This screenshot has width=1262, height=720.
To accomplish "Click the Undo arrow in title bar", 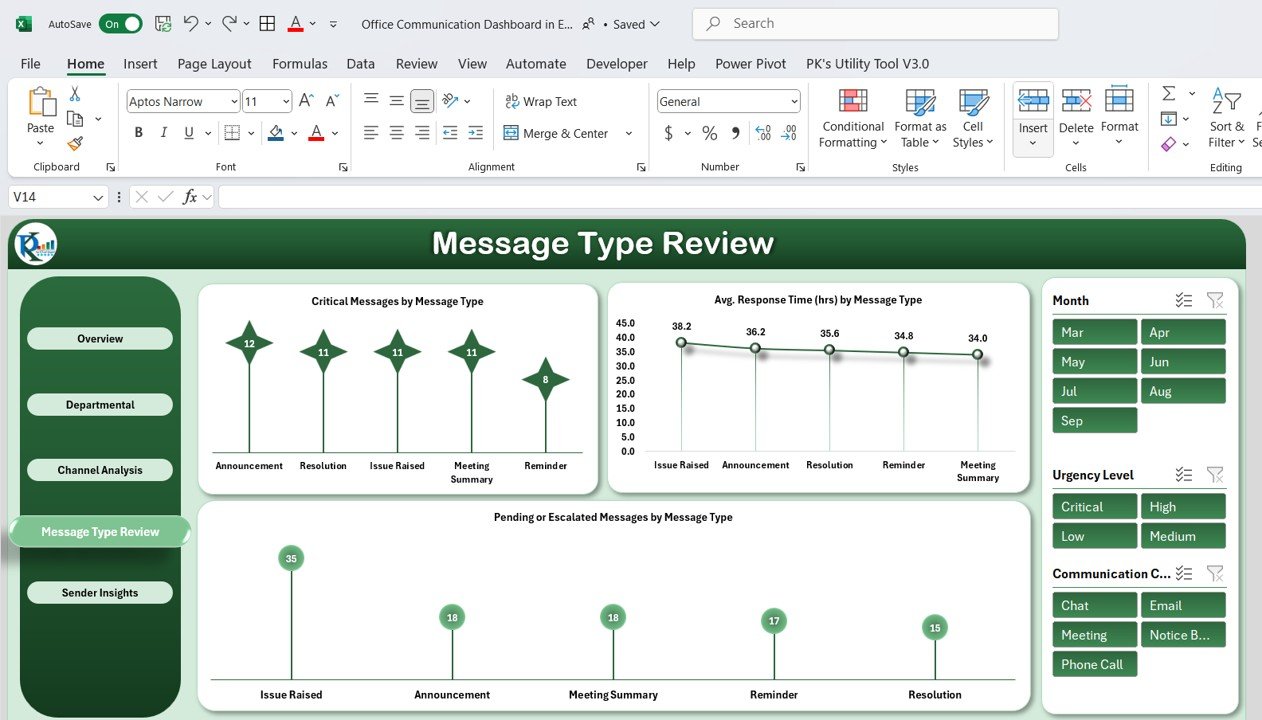I will click(x=190, y=23).
